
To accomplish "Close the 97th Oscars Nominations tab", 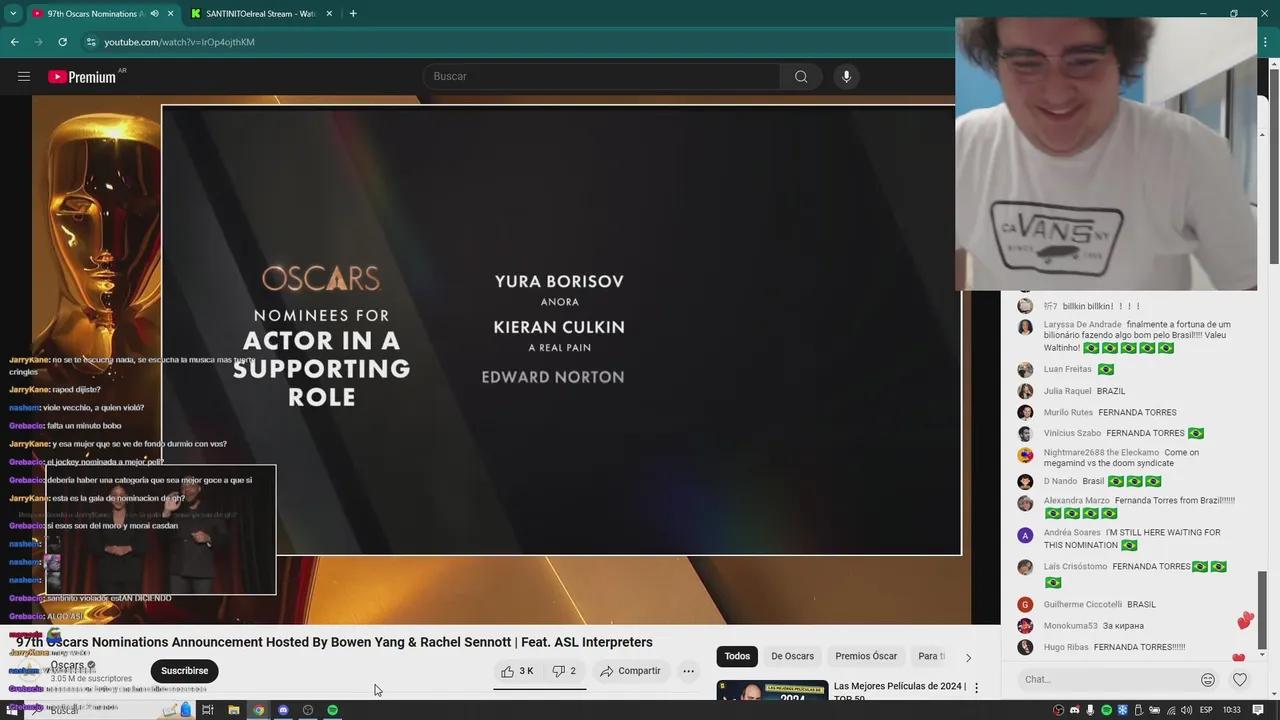I will tap(171, 14).
